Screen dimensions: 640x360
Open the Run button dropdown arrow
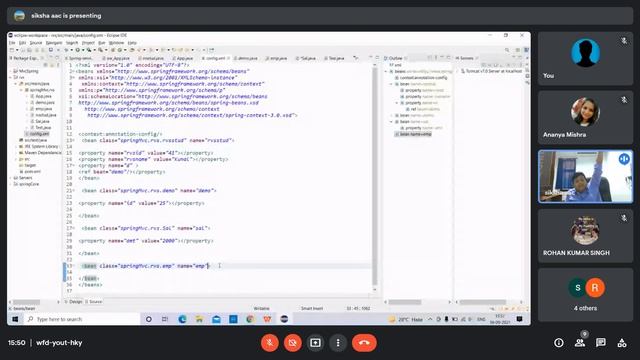(x=82, y=50)
